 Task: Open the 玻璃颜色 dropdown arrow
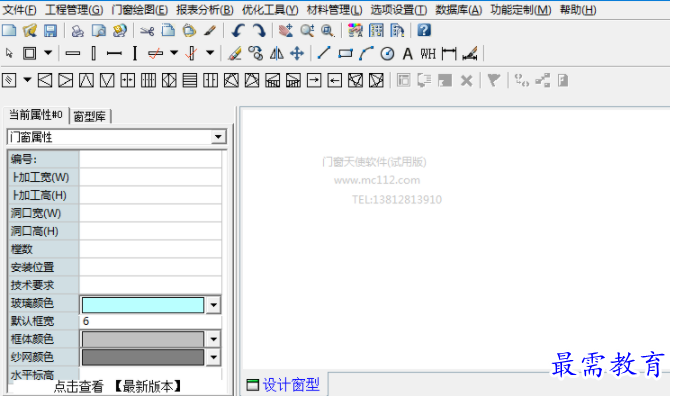213,305
